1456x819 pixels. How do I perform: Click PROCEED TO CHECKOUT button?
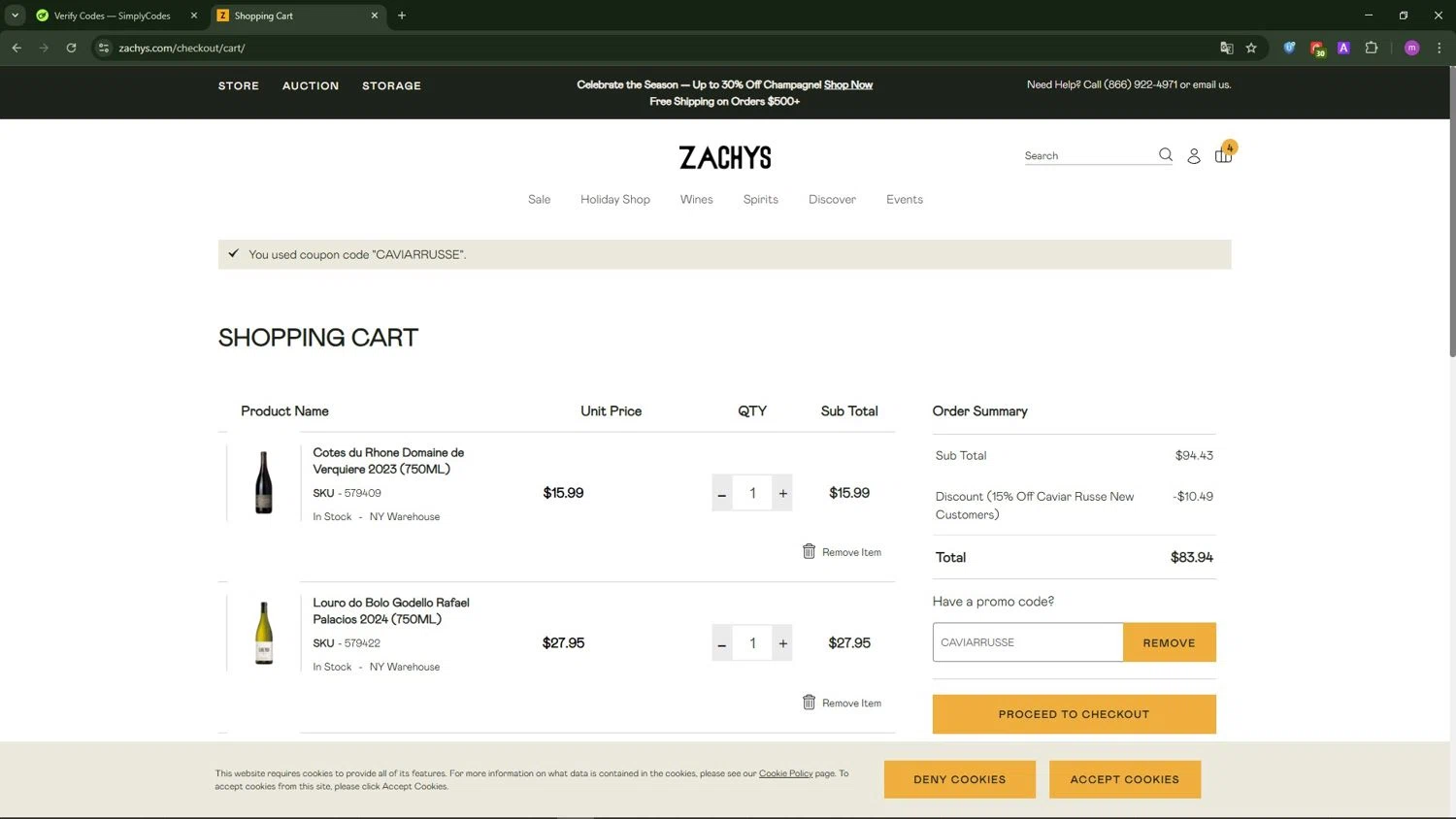(1074, 714)
